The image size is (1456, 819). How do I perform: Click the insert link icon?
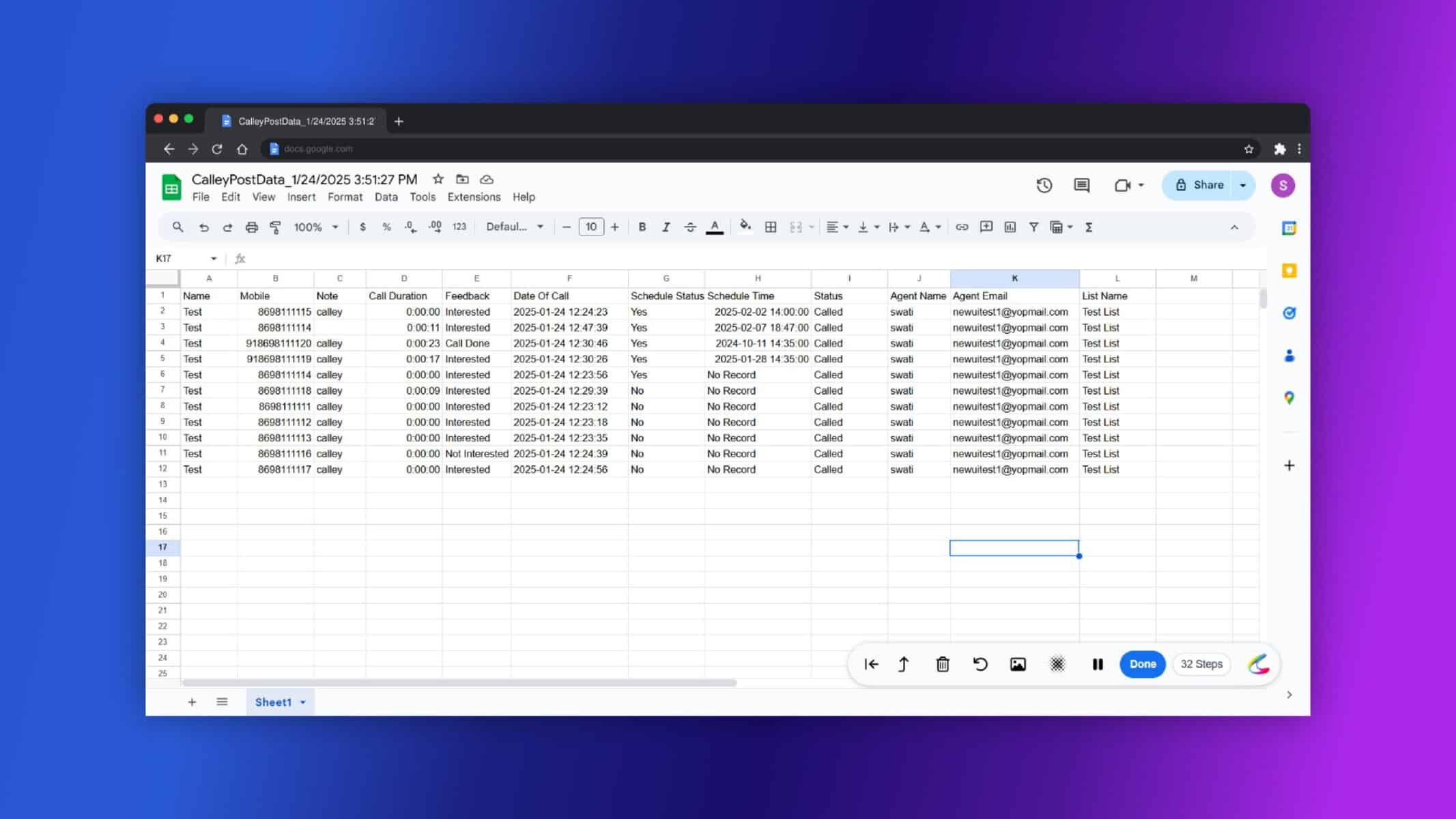[x=962, y=227]
